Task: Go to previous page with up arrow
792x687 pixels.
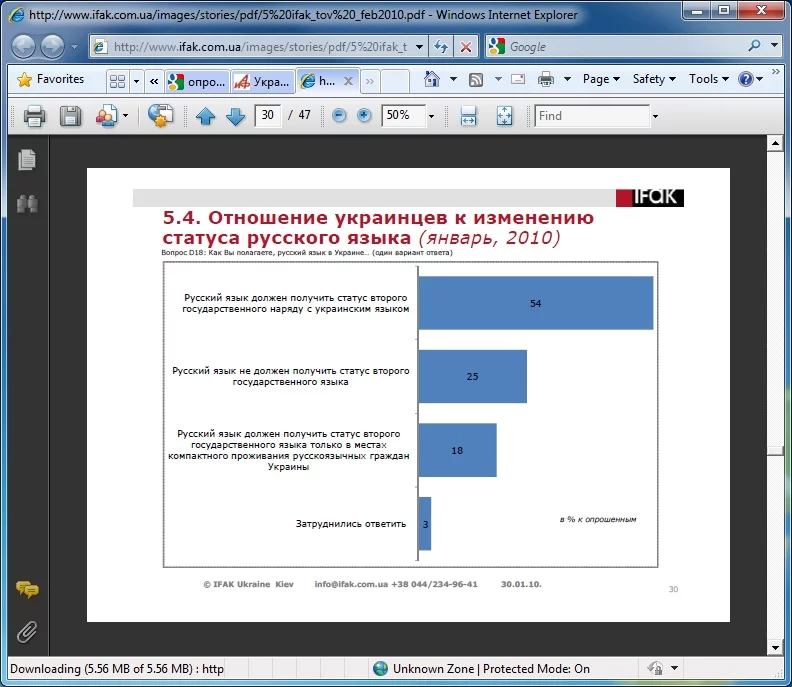Action: 205,116
